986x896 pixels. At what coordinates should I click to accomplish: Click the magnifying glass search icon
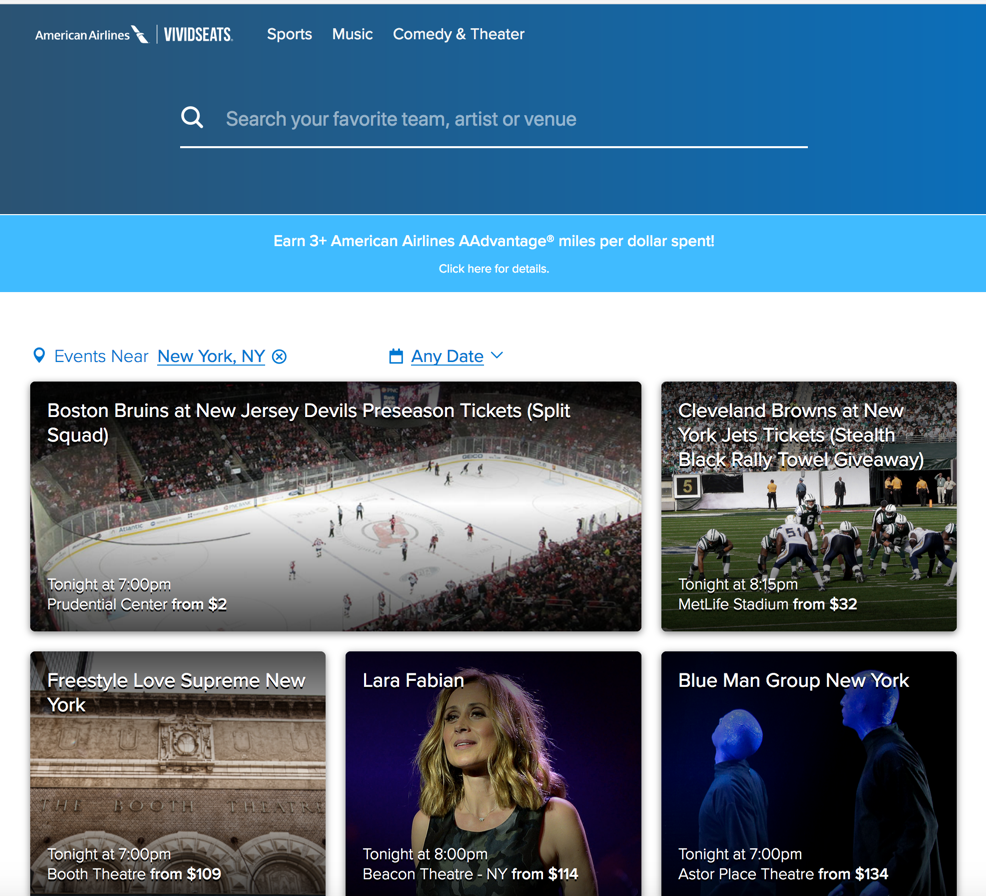[x=192, y=118]
